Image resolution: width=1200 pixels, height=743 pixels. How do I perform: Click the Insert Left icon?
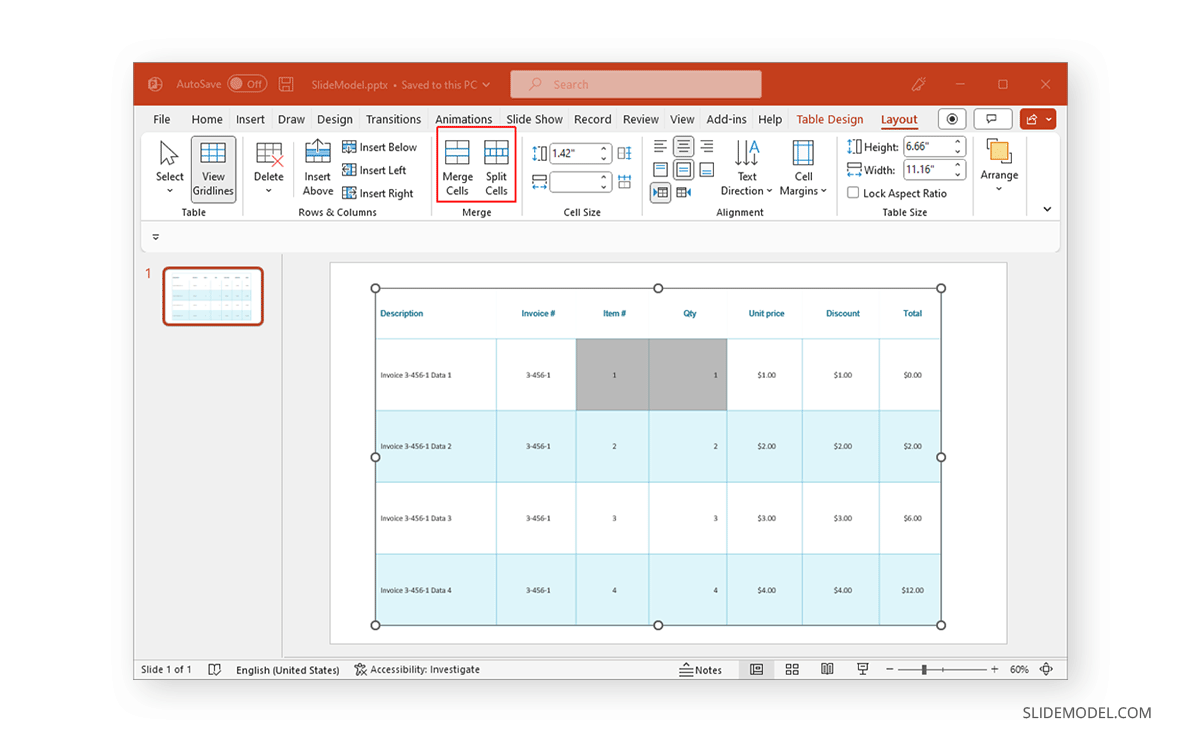point(379,169)
